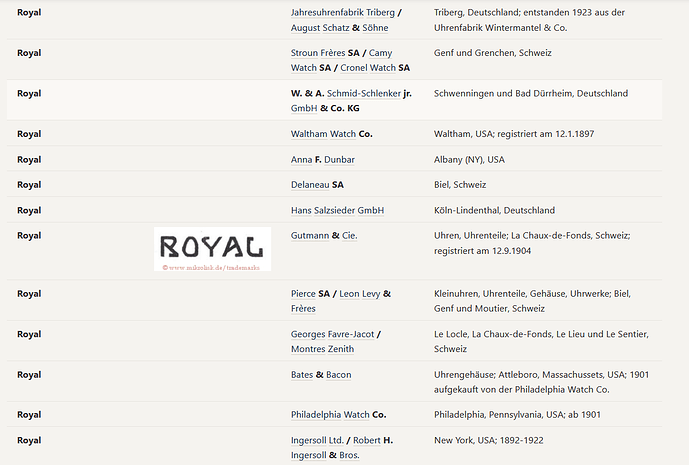The height and width of the screenshot is (465, 689).
Task: Select the text 'Köln-Lindenthal, Deutschland'
Action: point(494,211)
